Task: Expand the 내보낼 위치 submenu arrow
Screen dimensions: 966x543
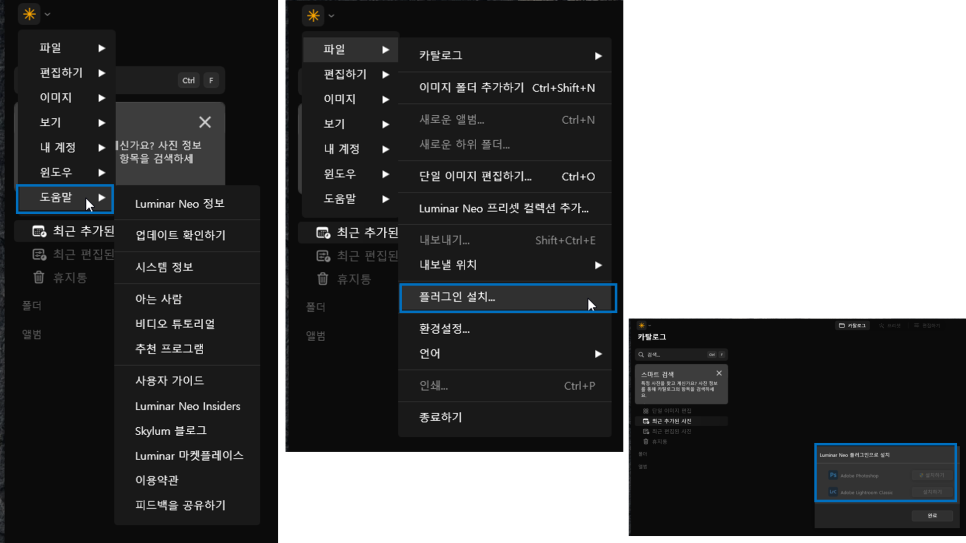Action: (x=598, y=265)
